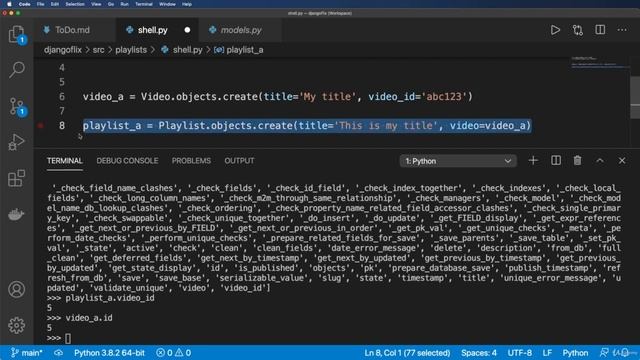The image size is (640, 360).
Task: Toggle the breakpoint on line 8
Action: click(40, 125)
